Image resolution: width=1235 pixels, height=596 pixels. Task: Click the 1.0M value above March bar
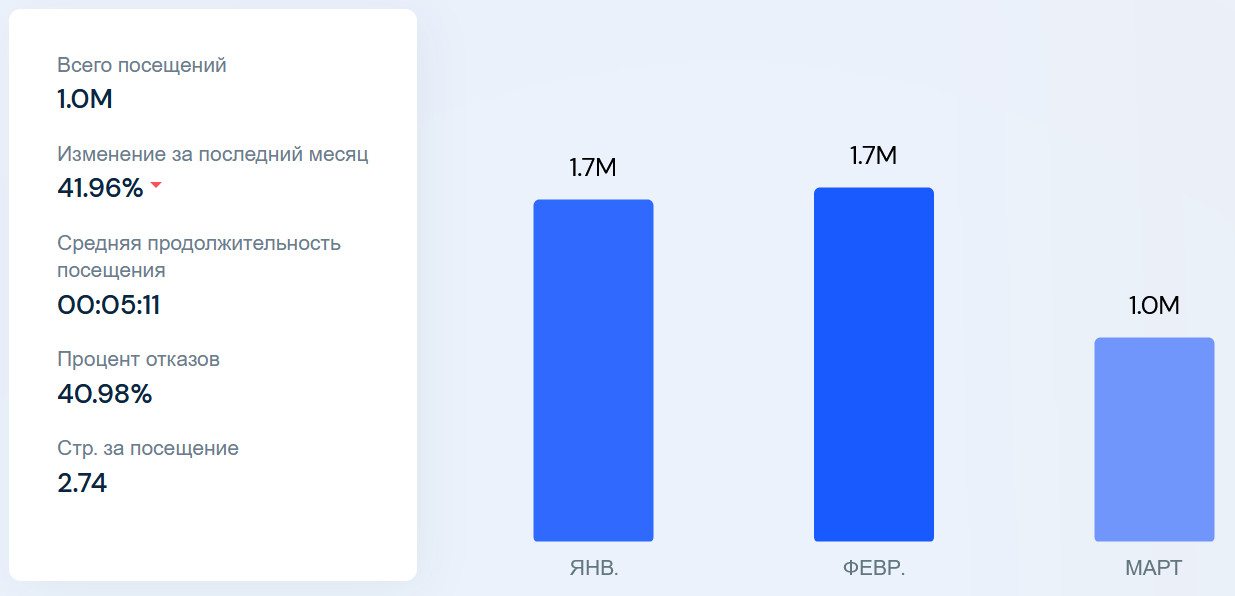1154,306
